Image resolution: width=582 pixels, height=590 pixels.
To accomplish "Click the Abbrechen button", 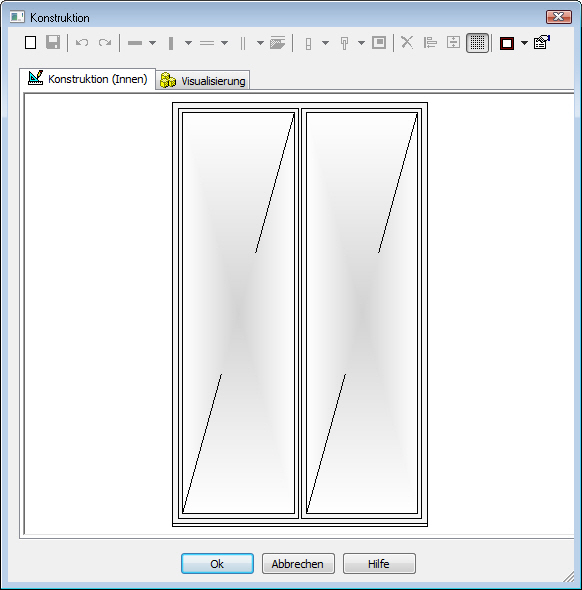I will (x=298, y=563).
